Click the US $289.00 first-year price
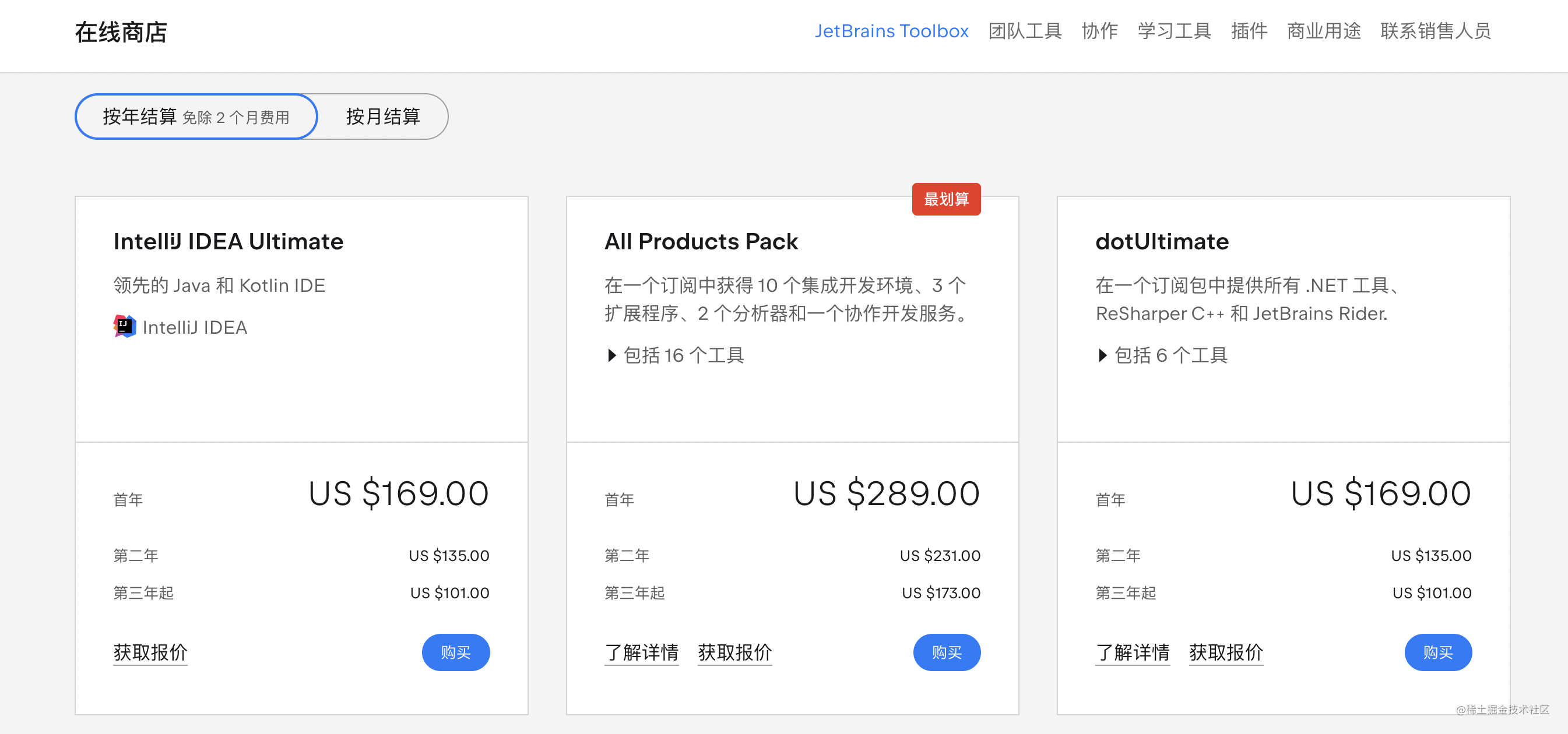Image resolution: width=1568 pixels, height=734 pixels. (886, 493)
